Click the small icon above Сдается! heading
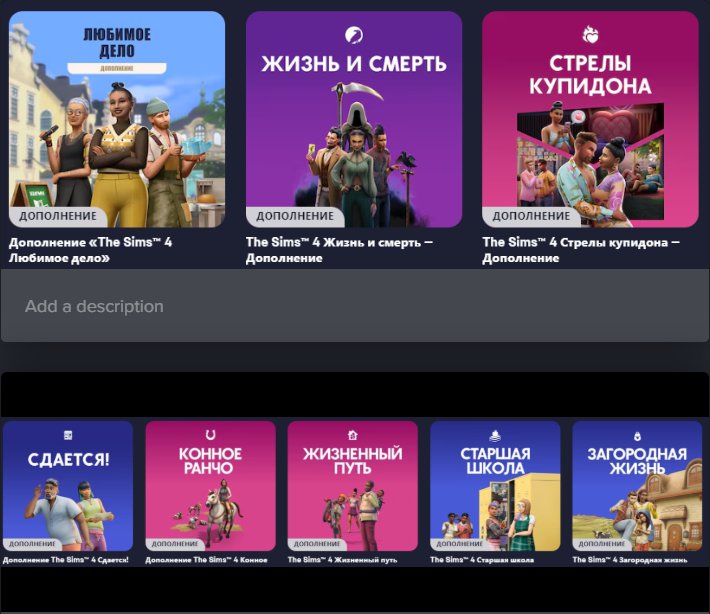The image size is (710, 614). 68,436
